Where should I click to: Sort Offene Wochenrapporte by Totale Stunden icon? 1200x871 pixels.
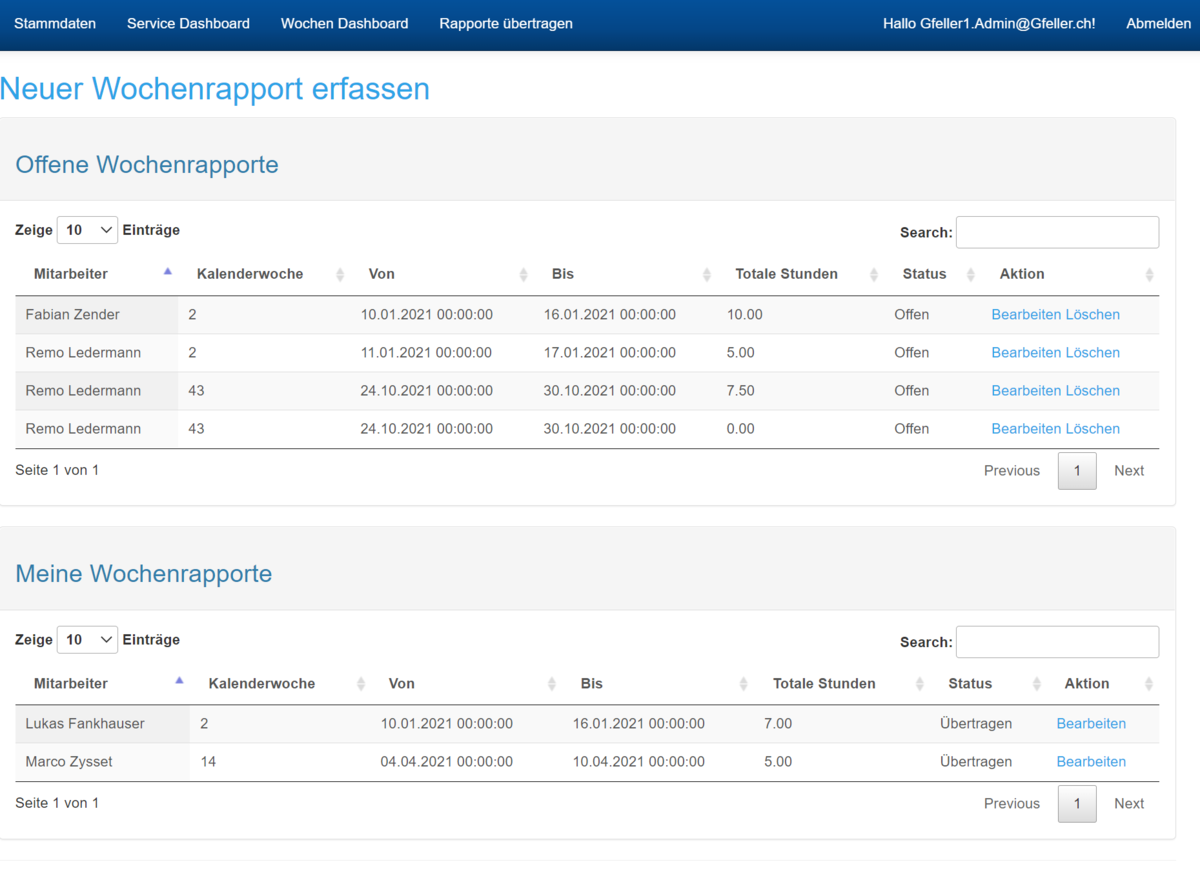click(x=874, y=275)
